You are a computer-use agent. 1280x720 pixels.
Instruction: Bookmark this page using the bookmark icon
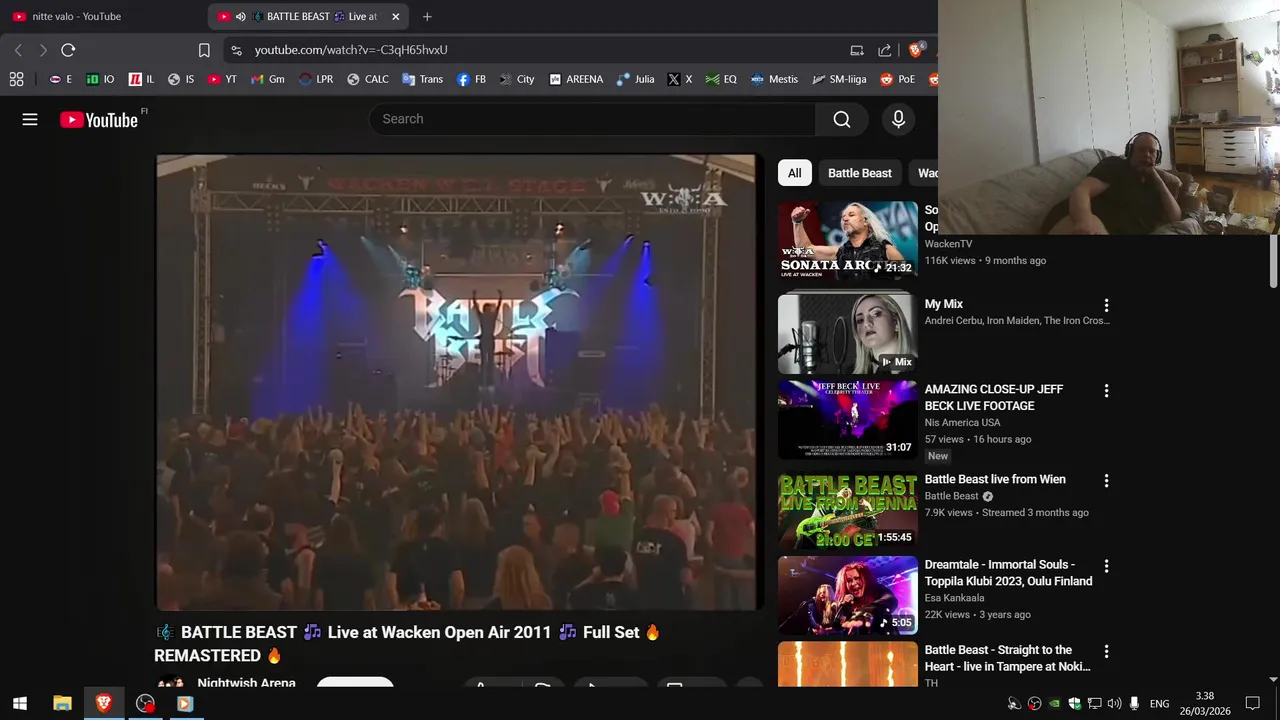point(204,50)
